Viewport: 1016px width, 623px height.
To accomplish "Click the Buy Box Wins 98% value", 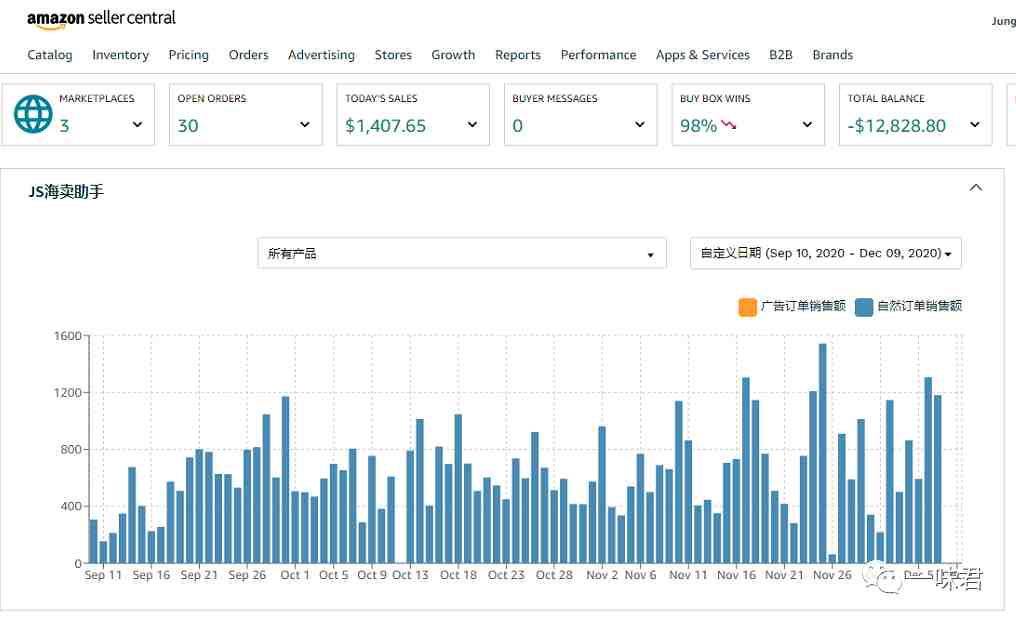I will click(698, 126).
